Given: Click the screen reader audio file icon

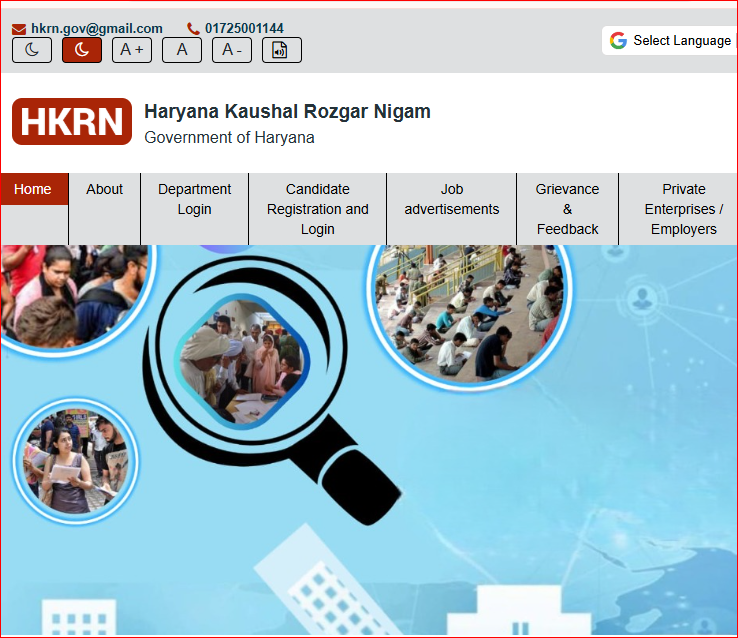Looking at the screenshot, I should [x=281, y=50].
